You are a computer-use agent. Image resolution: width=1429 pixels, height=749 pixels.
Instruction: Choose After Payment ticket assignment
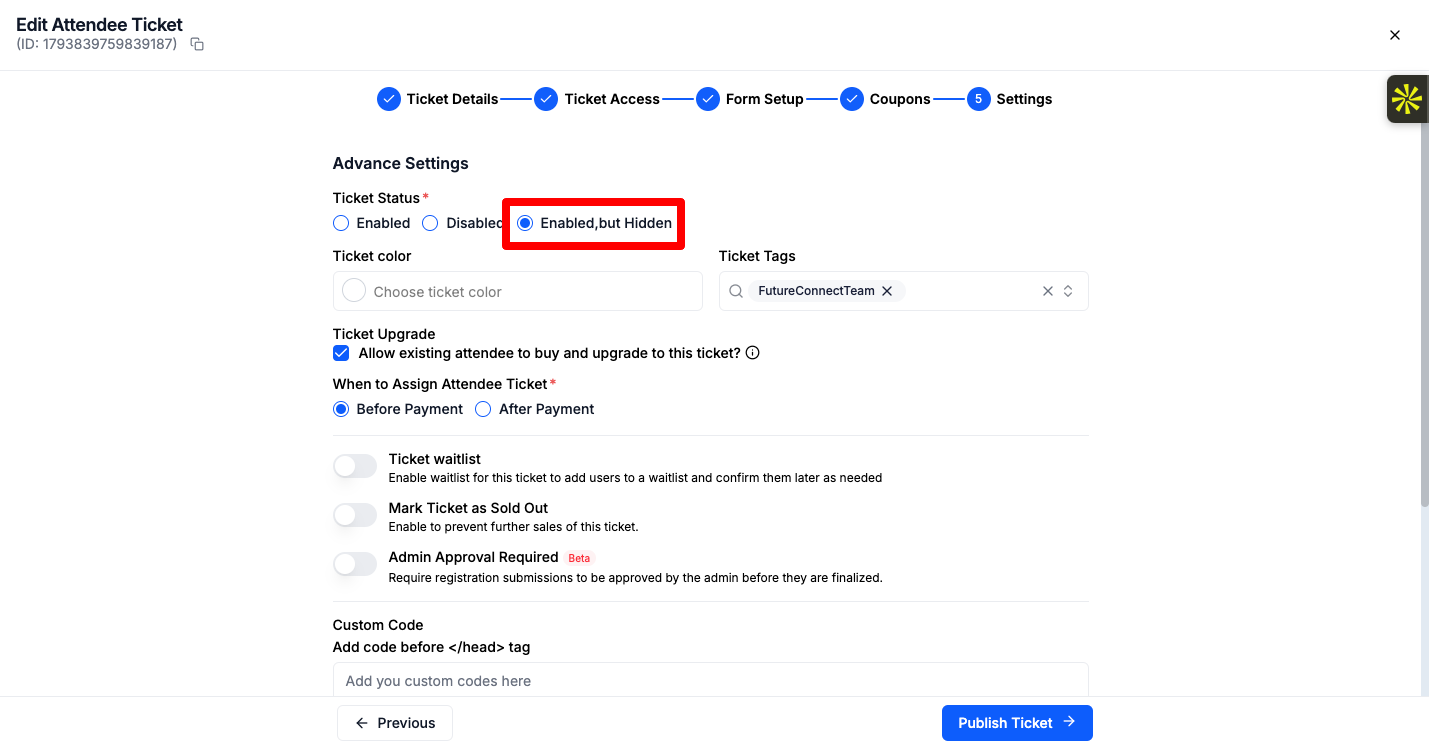[483, 409]
